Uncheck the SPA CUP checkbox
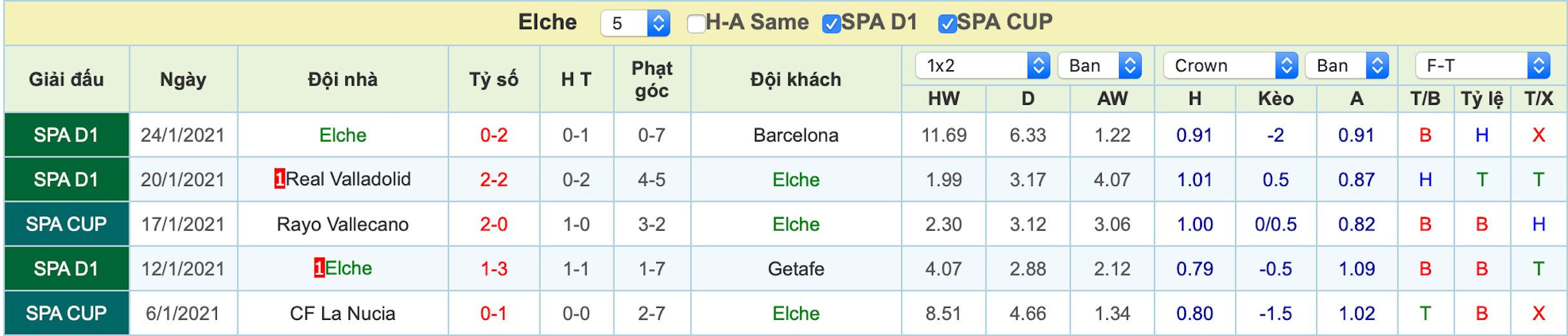This screenshot has width=1568, height=336. pos(947,24)
